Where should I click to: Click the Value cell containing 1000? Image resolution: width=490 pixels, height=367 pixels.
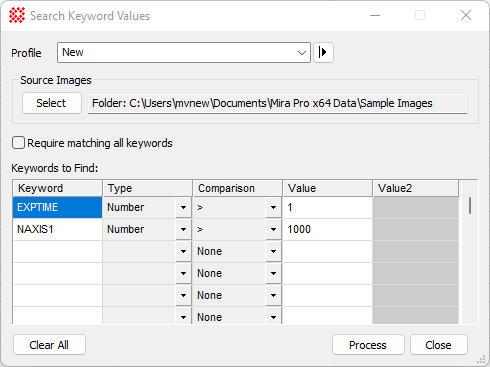coord(327,229)
